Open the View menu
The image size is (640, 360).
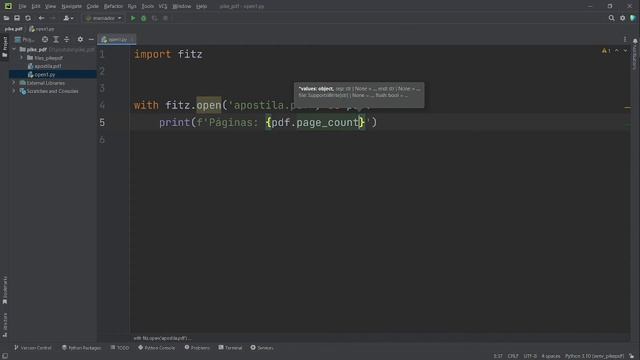(x=50, y=6)
